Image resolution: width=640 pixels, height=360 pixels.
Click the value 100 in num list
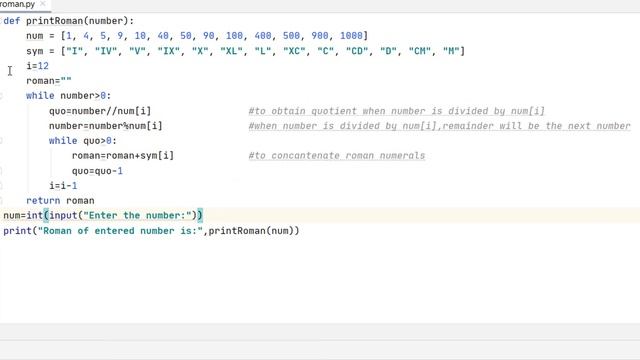point(234,36)
